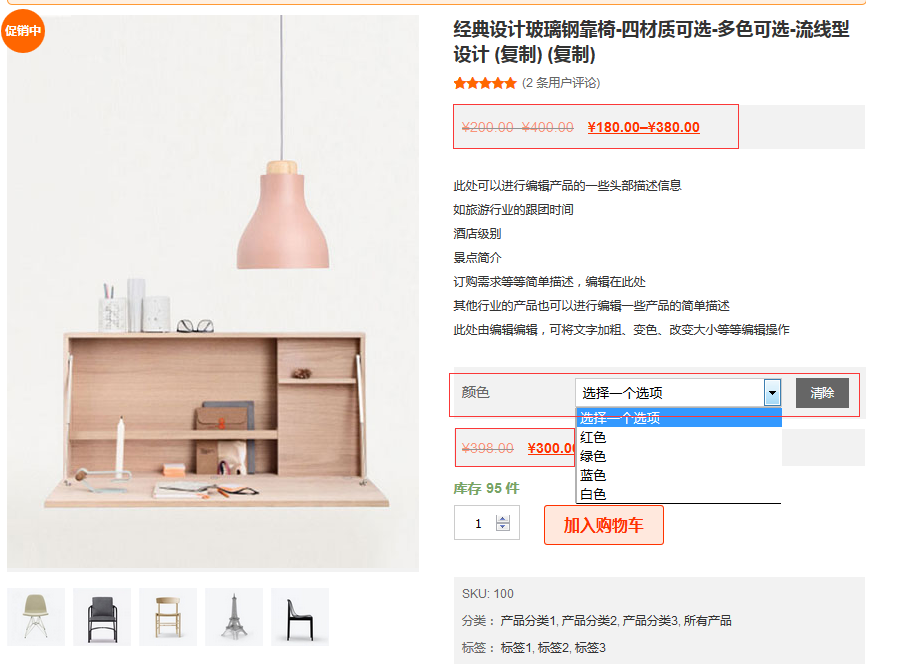Click the 加入购物车 button
Image resolution: width=900 pixels, height=664 pixels.
coord(604,524)
